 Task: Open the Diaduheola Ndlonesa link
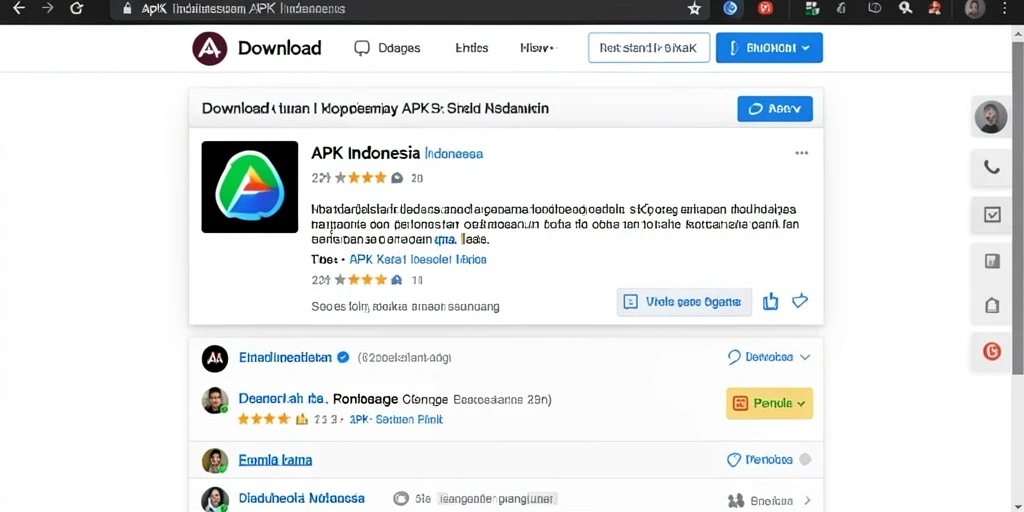pyautogui.click(x=302, y=499)
